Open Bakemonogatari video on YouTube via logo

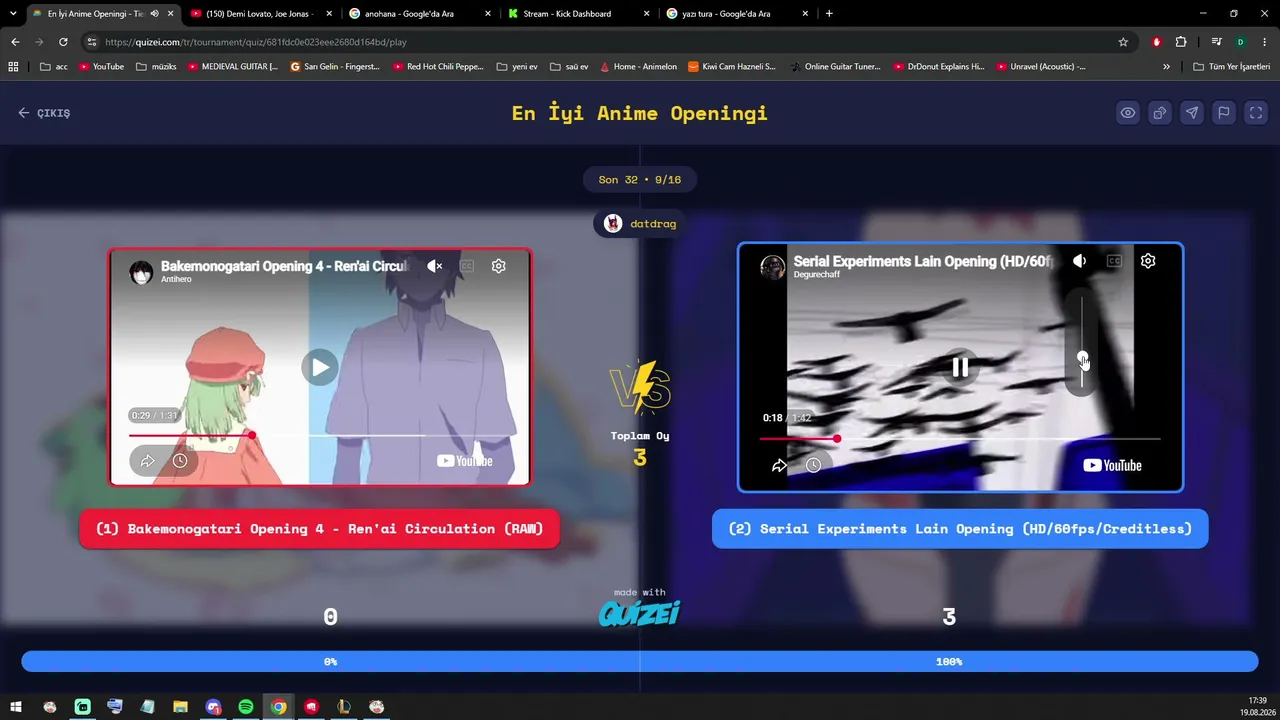(465, 461)
